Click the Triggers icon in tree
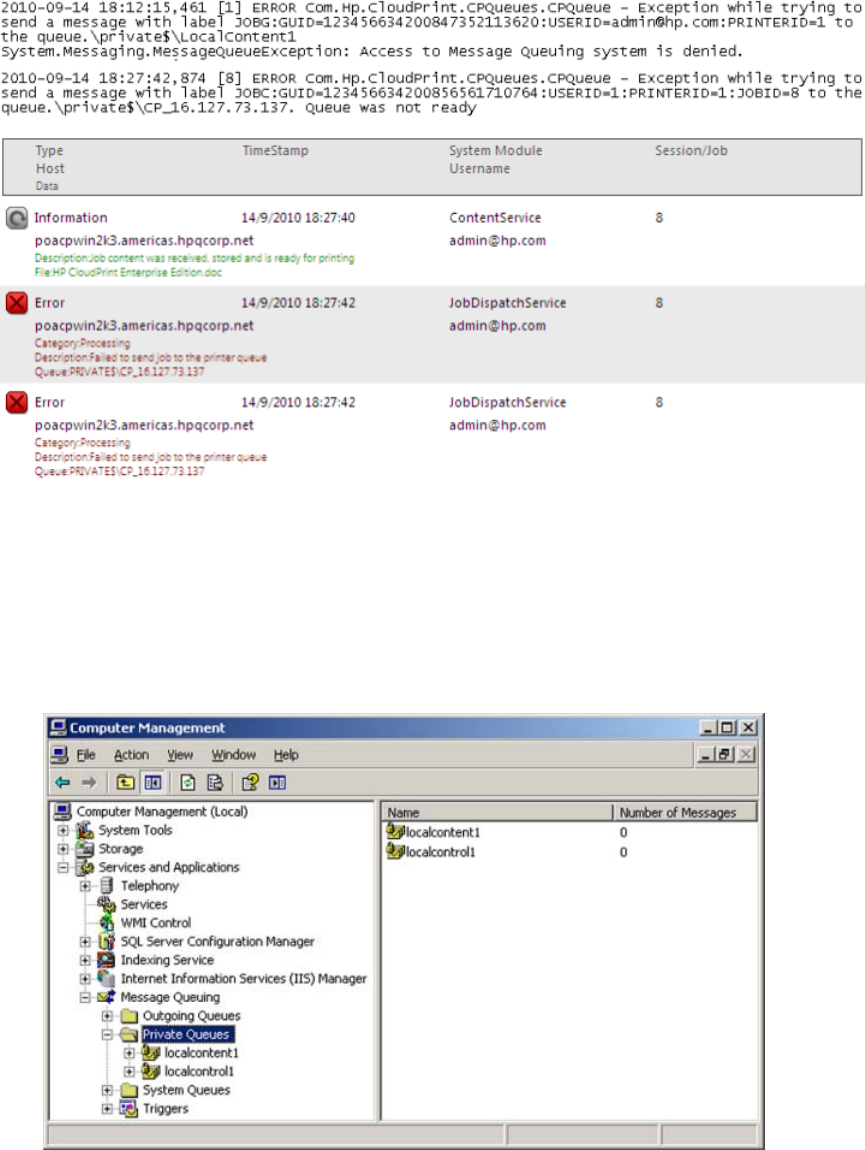865x1150 pixels. (129, 1108)
